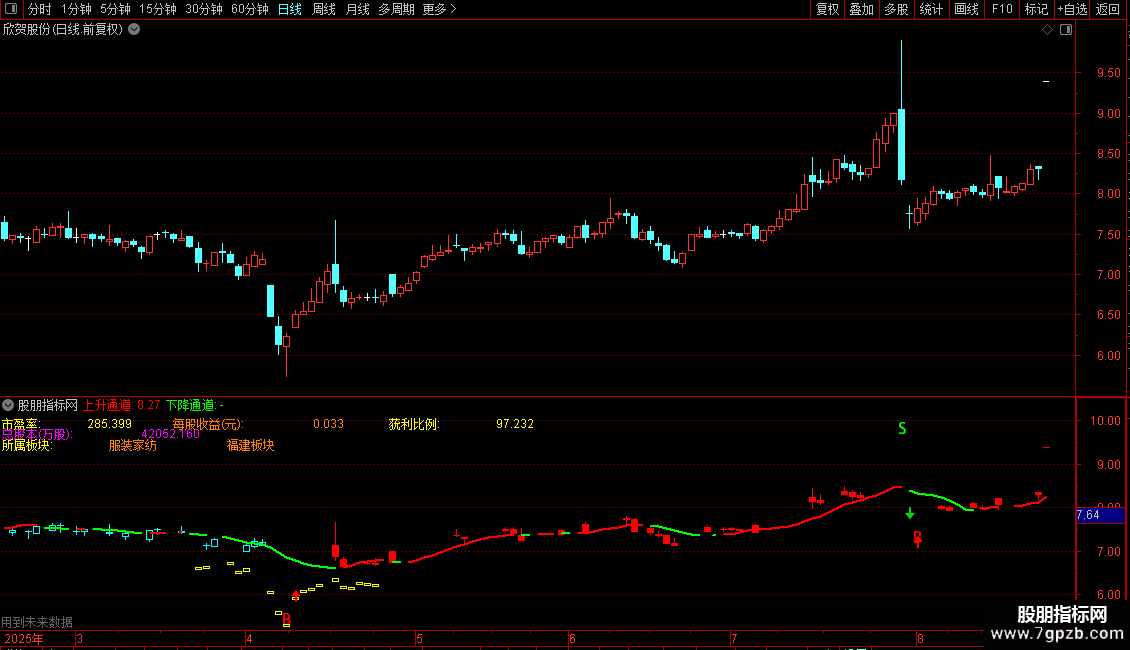Screen dimensions: 1130x650
Task: Select the 日线 daily chart tab
Action: click(290, 9)
